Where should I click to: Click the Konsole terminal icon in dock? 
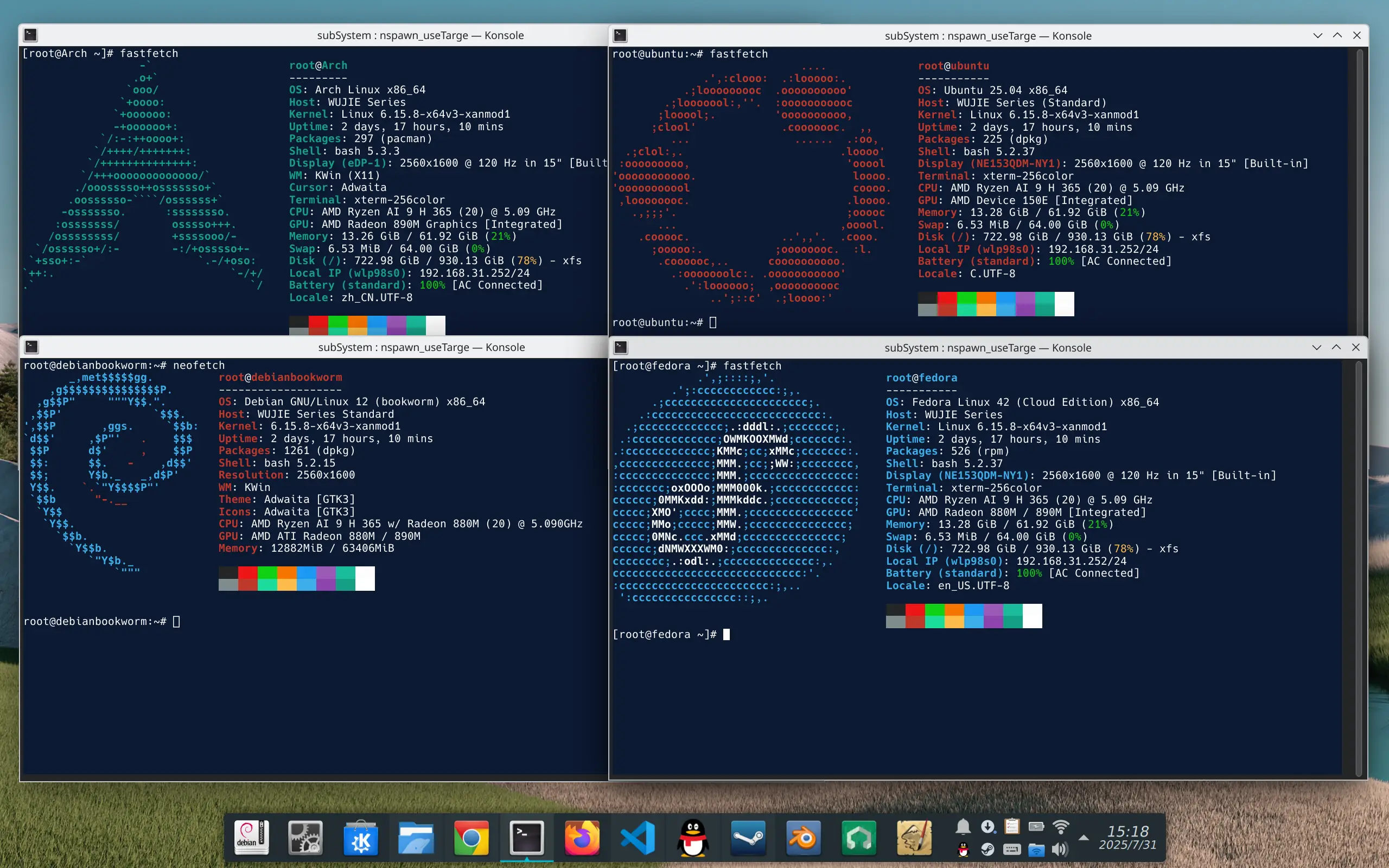click(x=527, y=838)
